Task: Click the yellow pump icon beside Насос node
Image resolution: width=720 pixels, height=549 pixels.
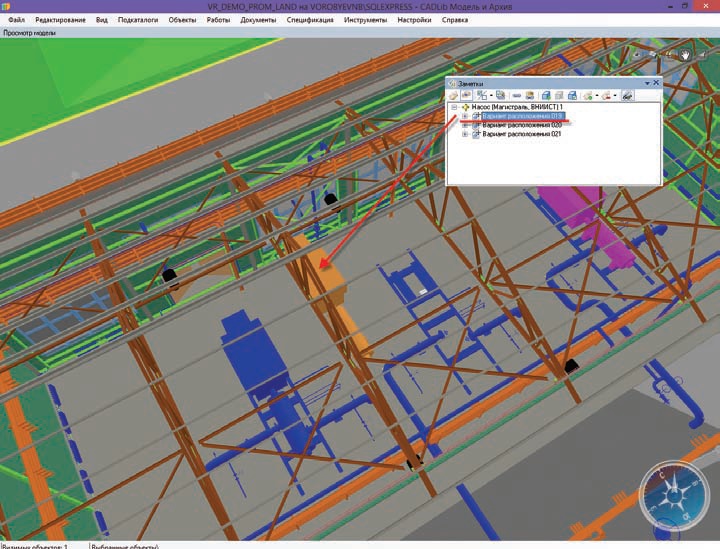Action: pyautogui.click(x=466, y=107)
